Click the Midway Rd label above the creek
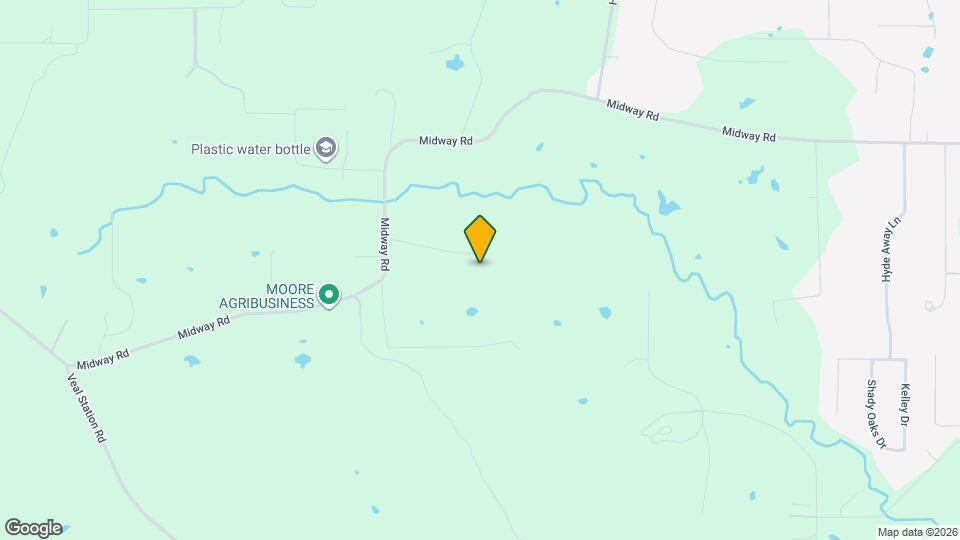 pos(446,141)
